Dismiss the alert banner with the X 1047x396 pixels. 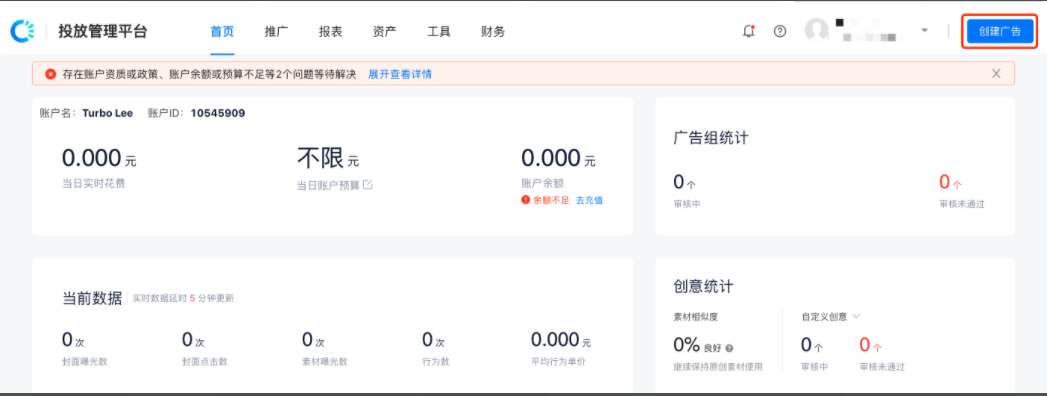pos(996,73)
